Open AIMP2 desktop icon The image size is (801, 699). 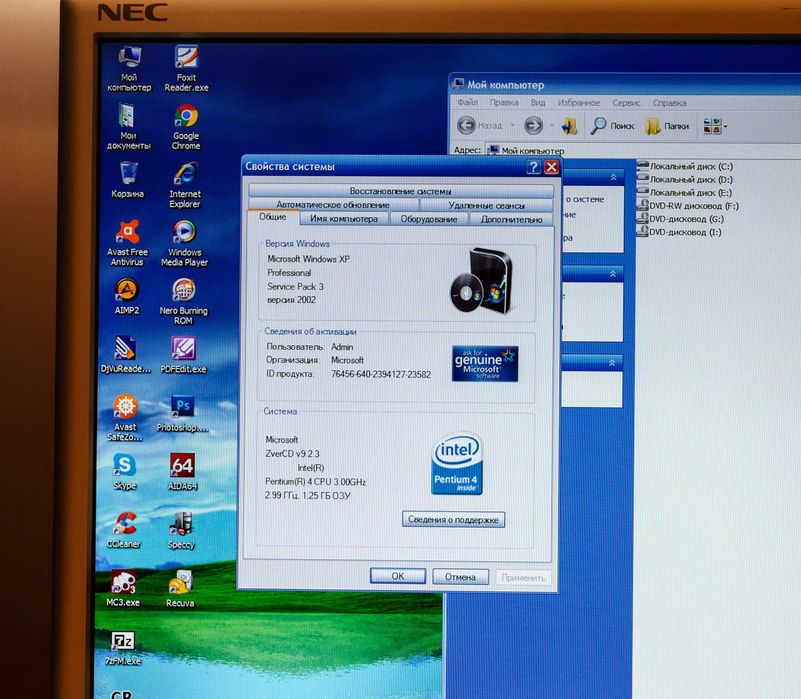(x=127, y=296)
